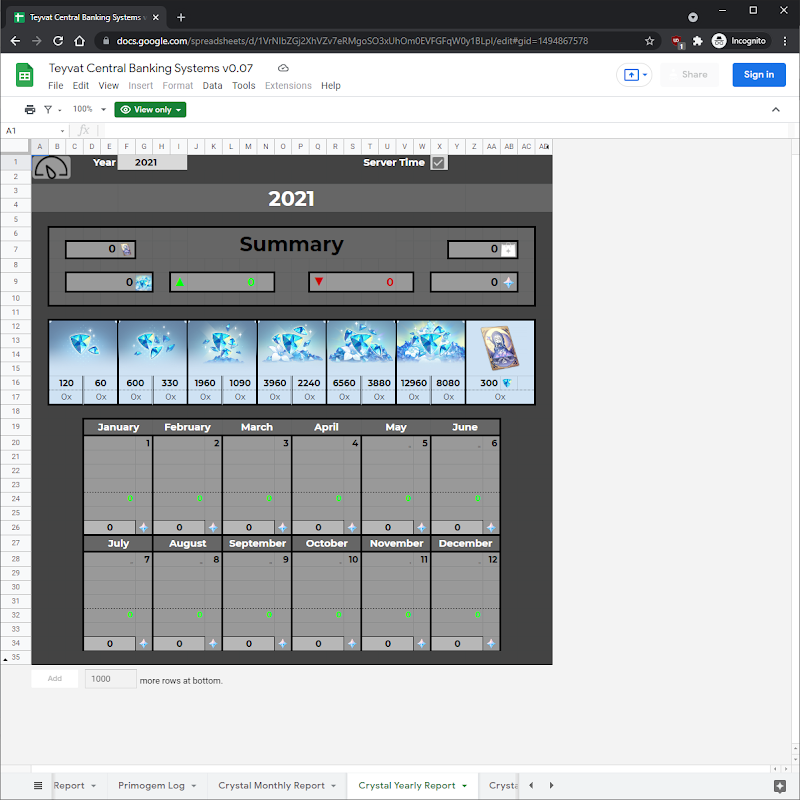The height and width of the screenshot is (800, 800).
Task: Click the green up triangle icon
Action: 180,282
